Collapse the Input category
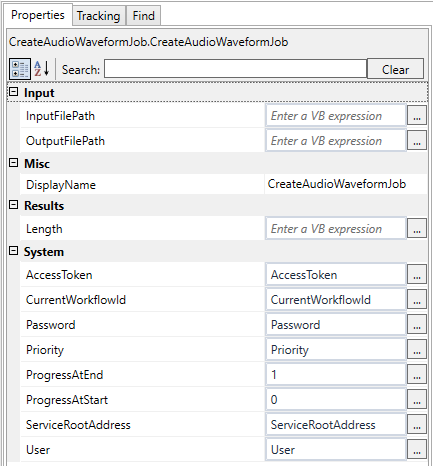This screenshot has height=466, width=433. click(13, 92)
